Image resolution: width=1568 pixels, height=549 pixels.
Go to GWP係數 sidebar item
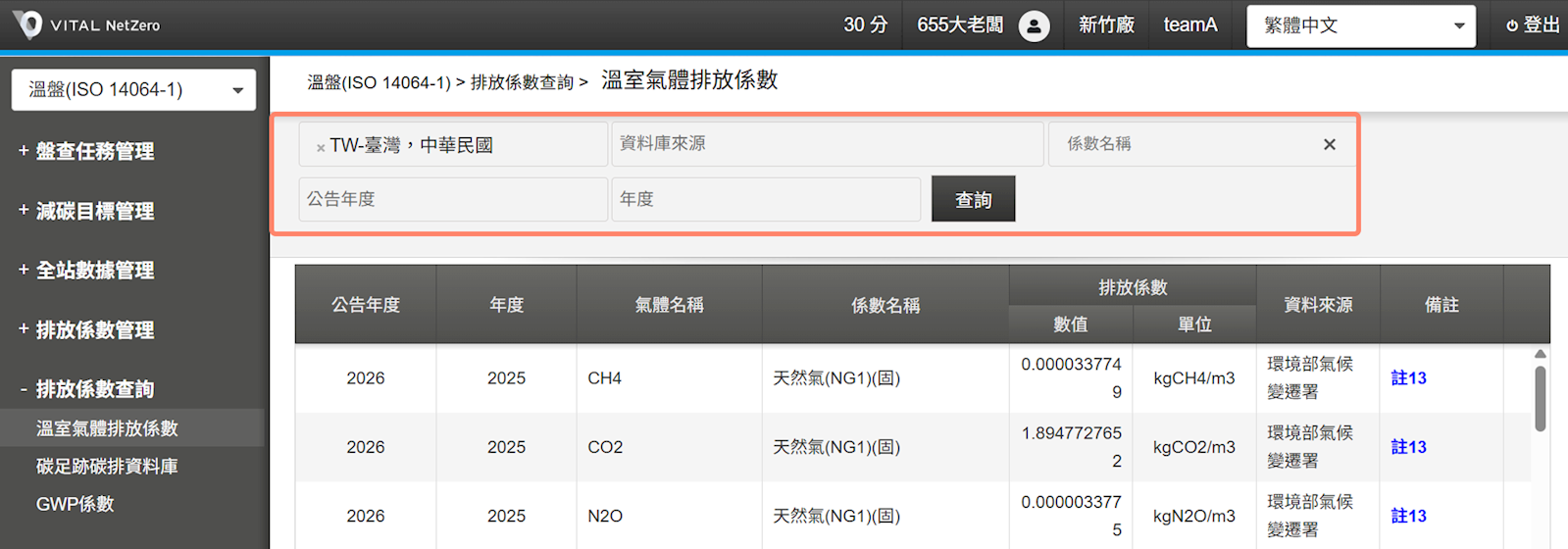(76, 504)
